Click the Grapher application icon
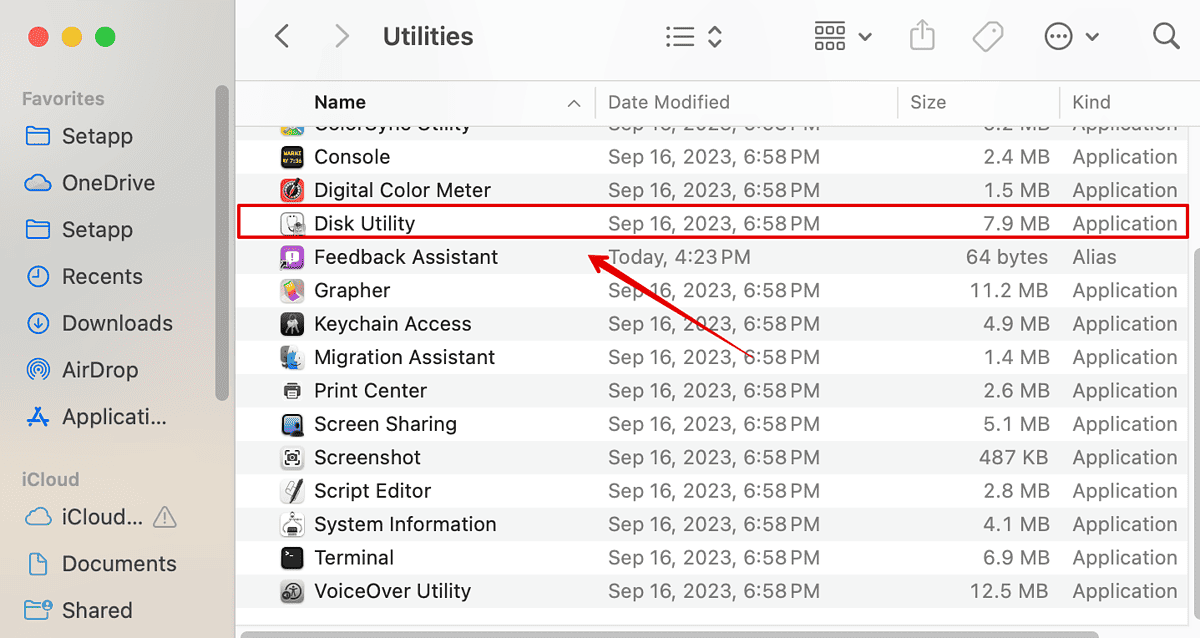The image size is (1200, 638). (292, 290)
